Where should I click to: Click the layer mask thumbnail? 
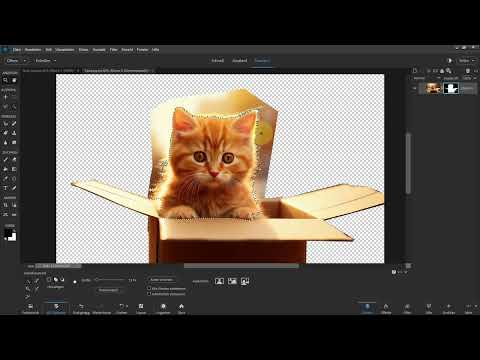[x=451, y=88]
